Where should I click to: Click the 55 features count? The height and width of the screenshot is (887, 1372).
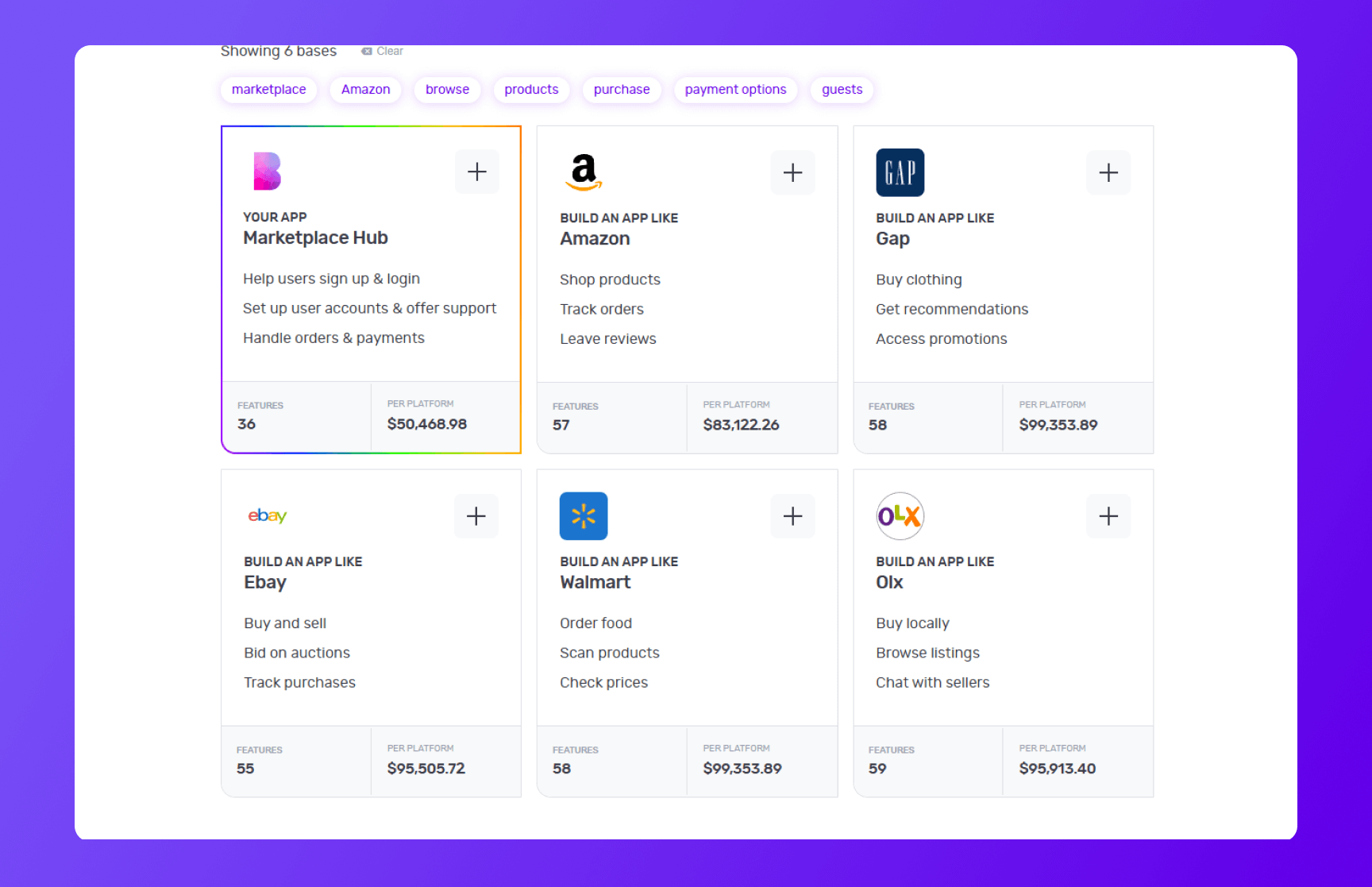pos(245,769)
